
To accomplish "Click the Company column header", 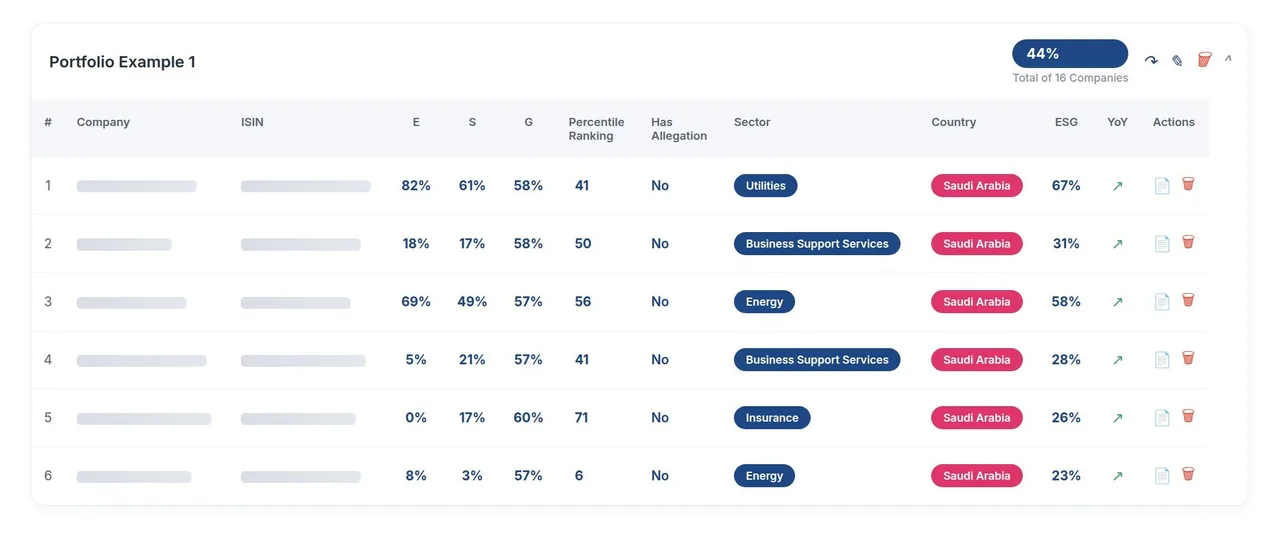I will click(x=103, y=122).
